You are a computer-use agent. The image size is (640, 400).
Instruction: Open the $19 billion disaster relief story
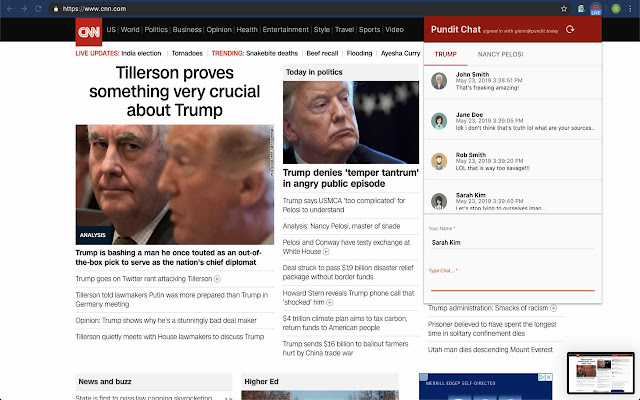(x=348, y=272)
